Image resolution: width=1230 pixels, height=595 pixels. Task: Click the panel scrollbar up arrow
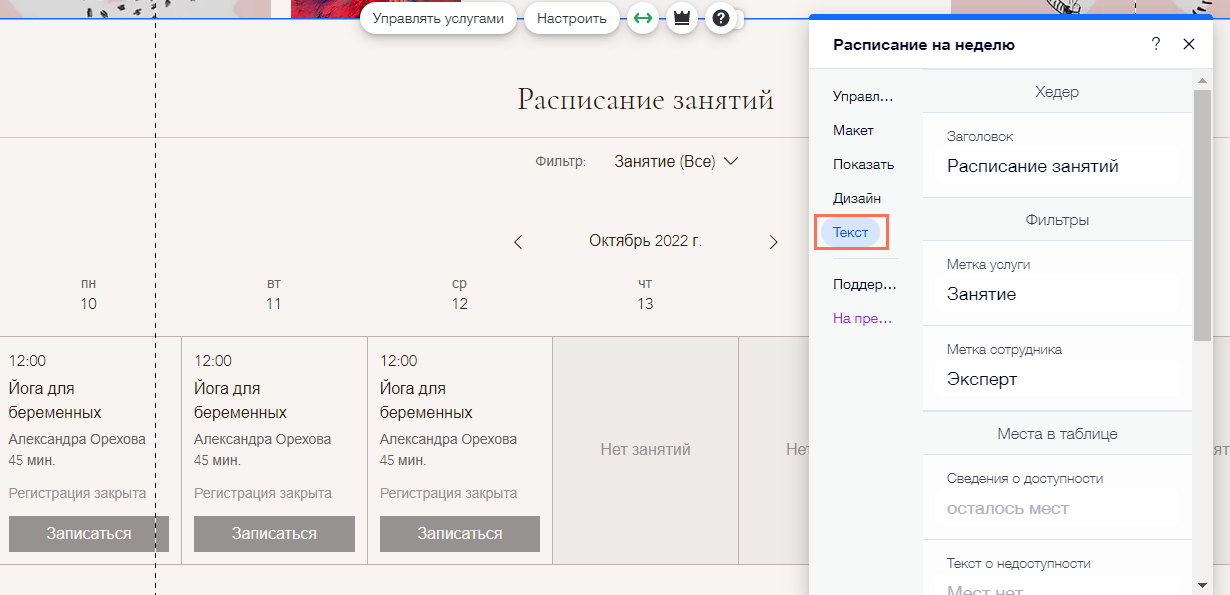tap(1202, 81)
